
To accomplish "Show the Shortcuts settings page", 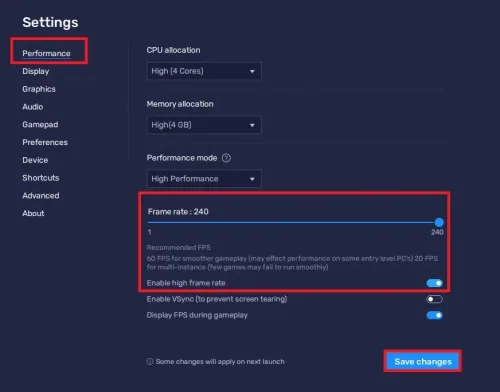I will pos(41,178).
